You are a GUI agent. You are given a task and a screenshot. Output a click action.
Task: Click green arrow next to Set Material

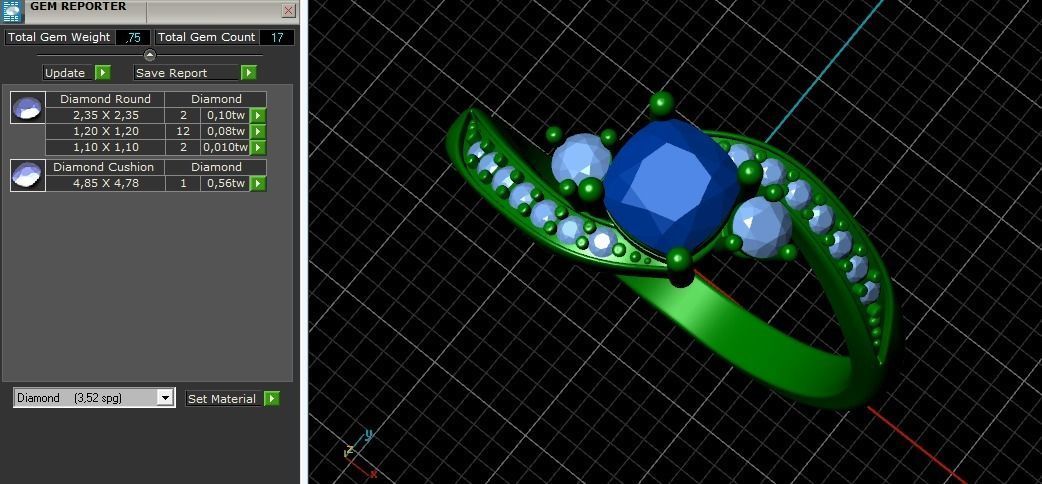click(272, 398)
